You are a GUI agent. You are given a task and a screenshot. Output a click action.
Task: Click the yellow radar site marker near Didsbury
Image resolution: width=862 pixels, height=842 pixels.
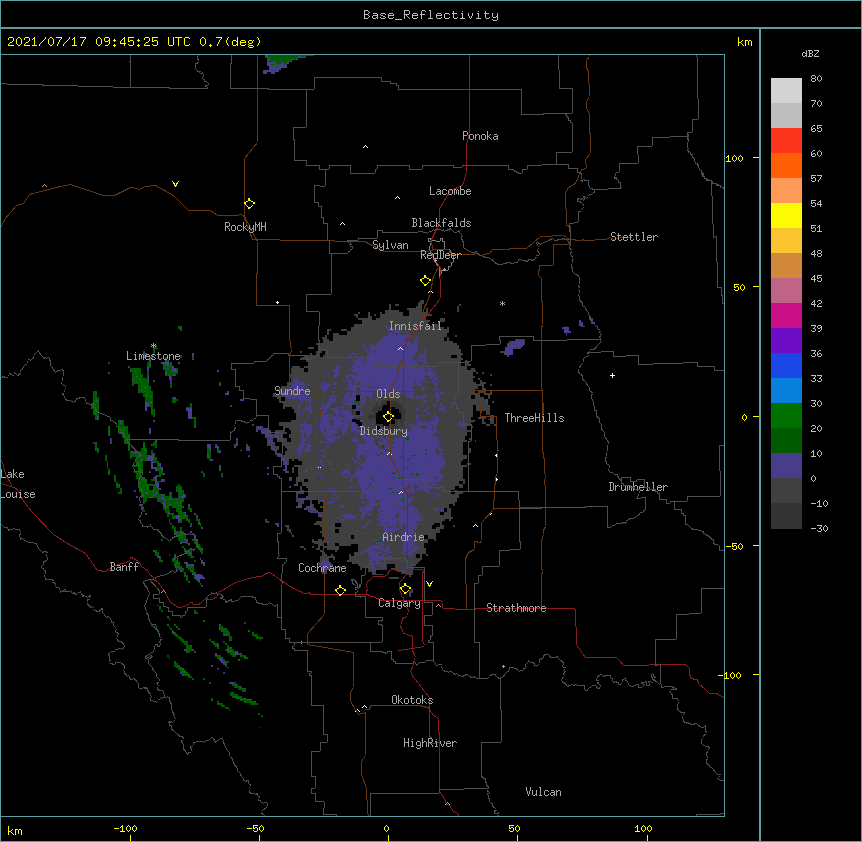[388, 417]
